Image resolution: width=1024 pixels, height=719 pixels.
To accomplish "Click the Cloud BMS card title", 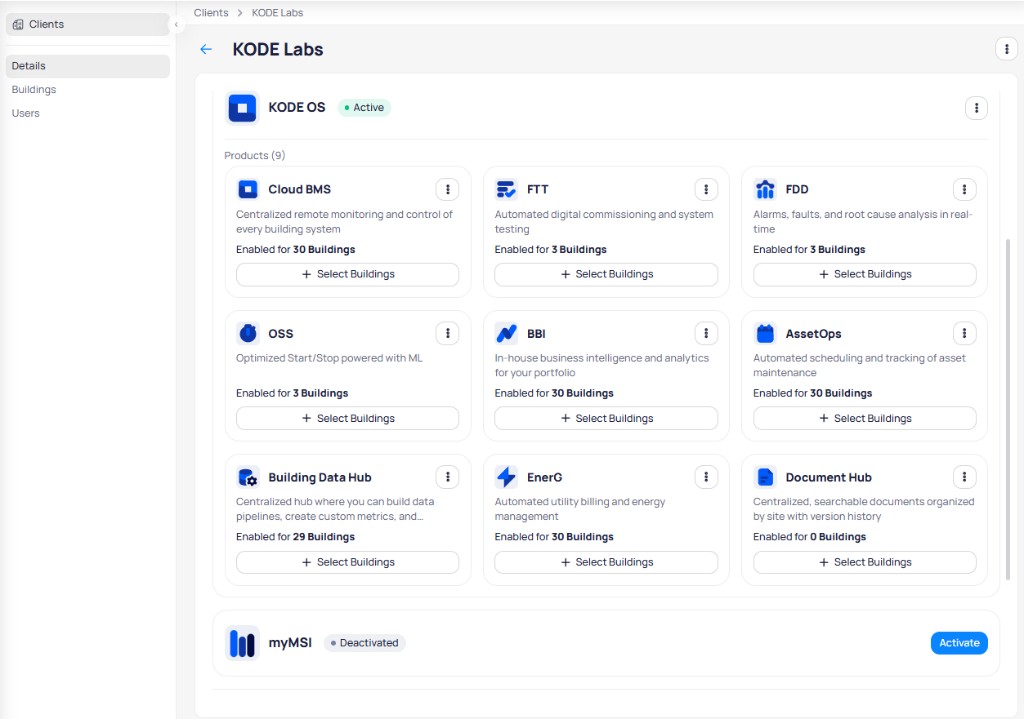I will 299,189.
